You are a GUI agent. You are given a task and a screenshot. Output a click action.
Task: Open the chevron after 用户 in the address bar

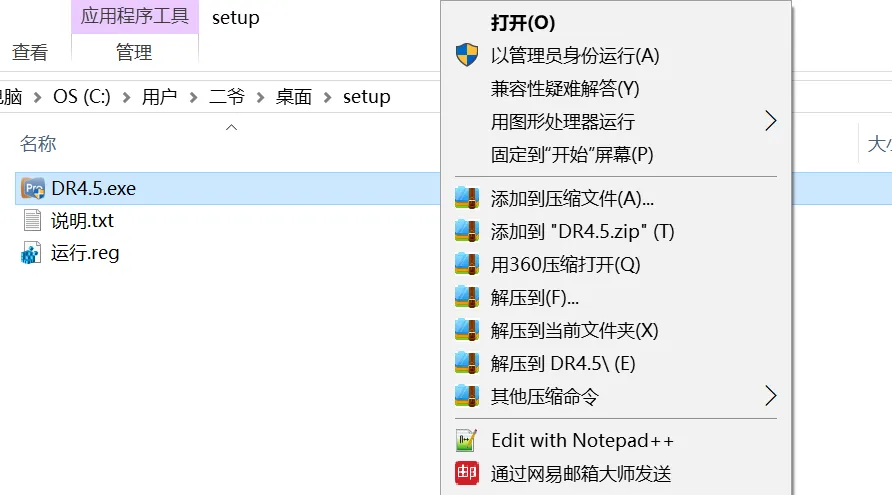(192, 97)
